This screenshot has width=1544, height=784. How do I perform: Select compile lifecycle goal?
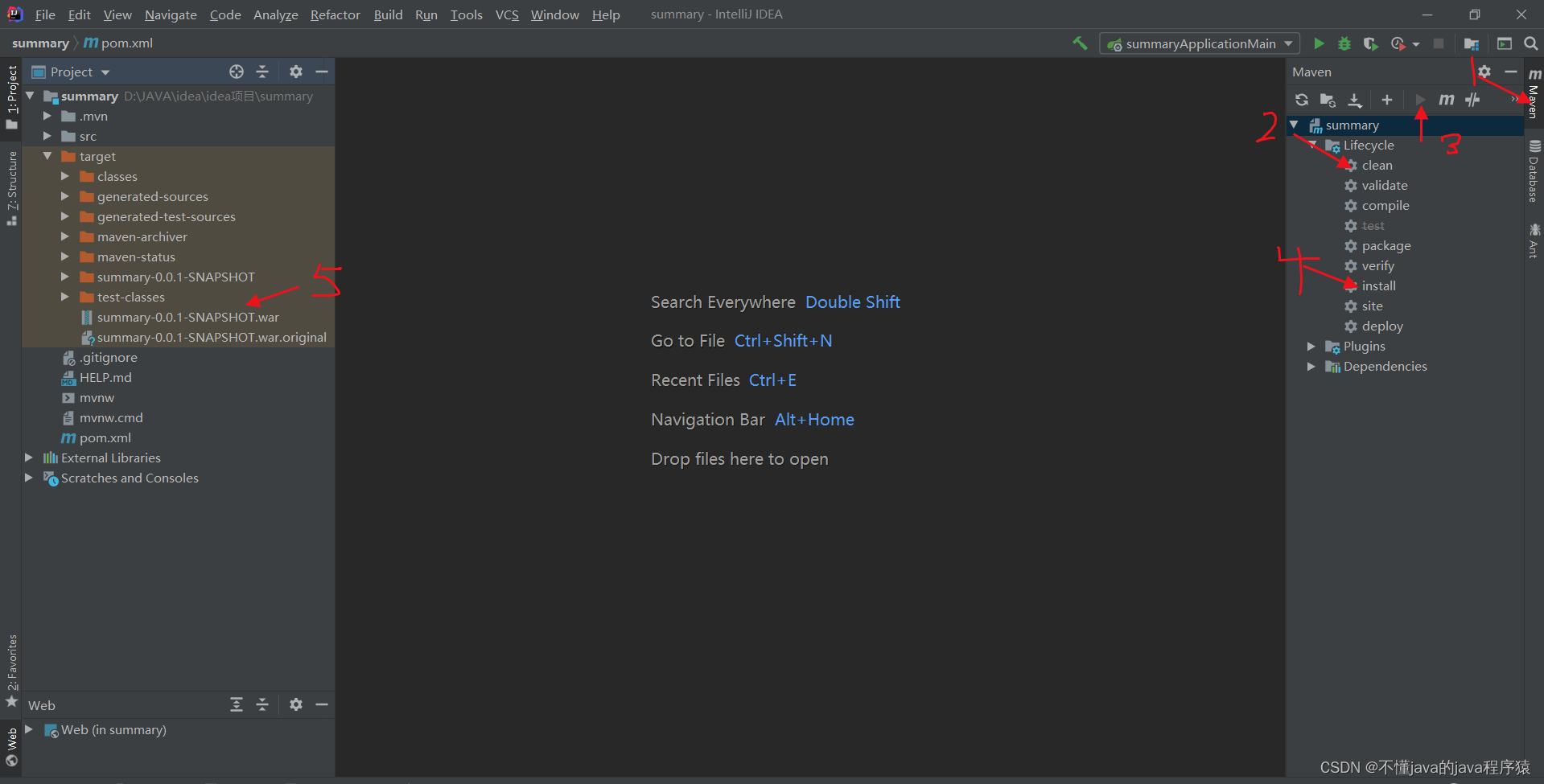click(x=1385, y=205)
